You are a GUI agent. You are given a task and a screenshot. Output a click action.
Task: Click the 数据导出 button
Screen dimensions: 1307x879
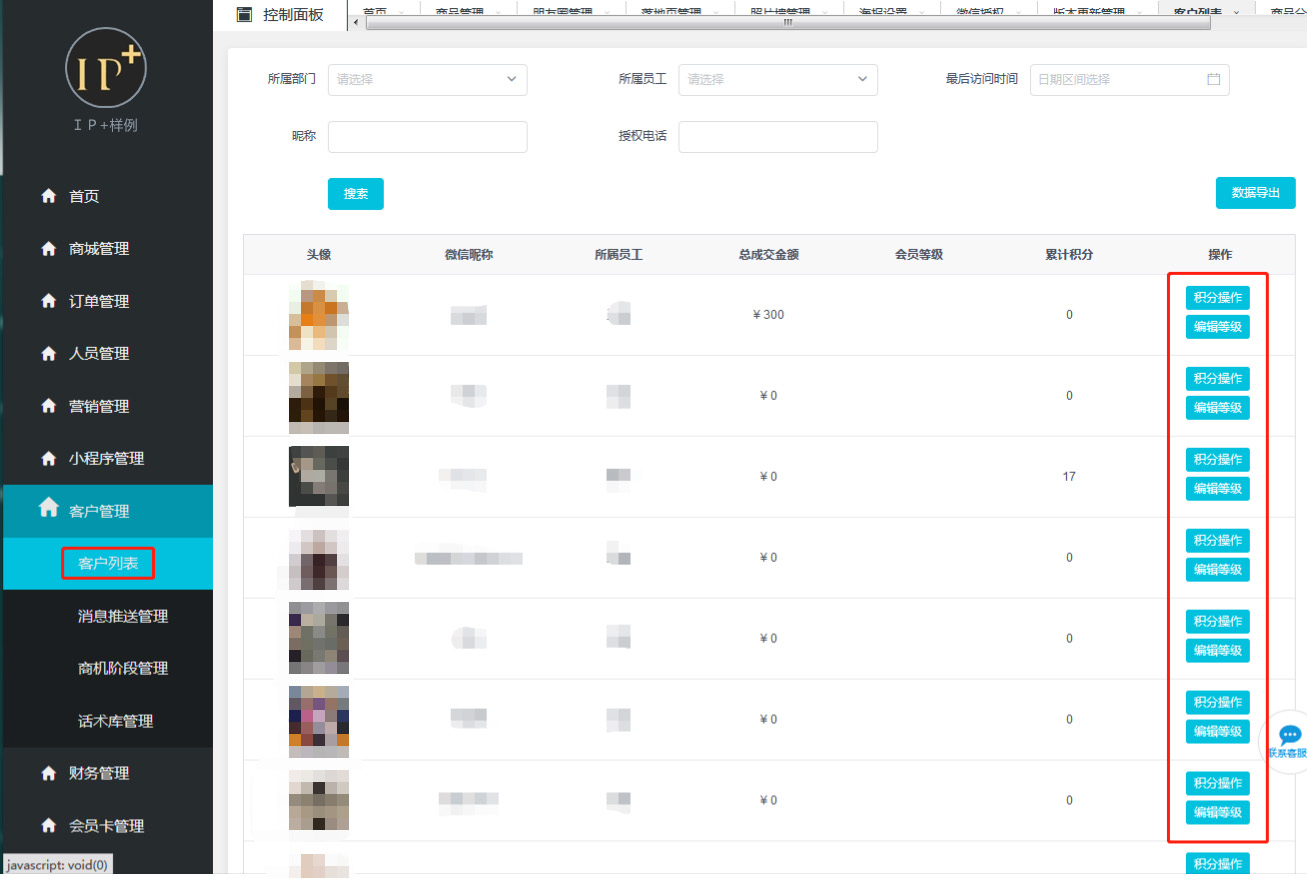click(1255, 193)
